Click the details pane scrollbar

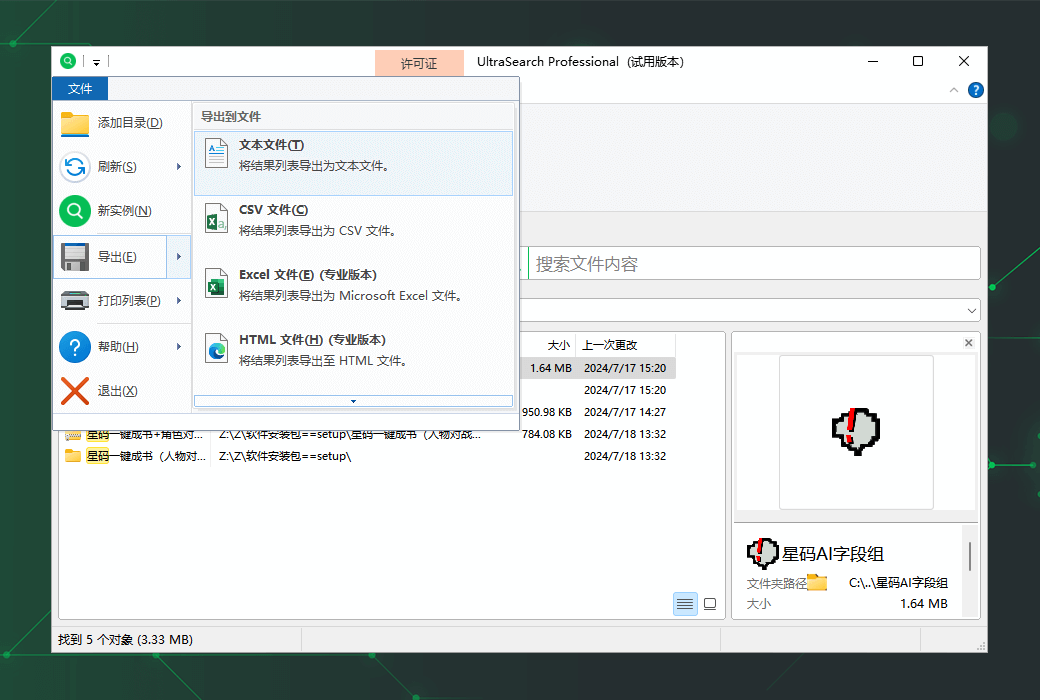pyautogui.click(x=970, y=556)
